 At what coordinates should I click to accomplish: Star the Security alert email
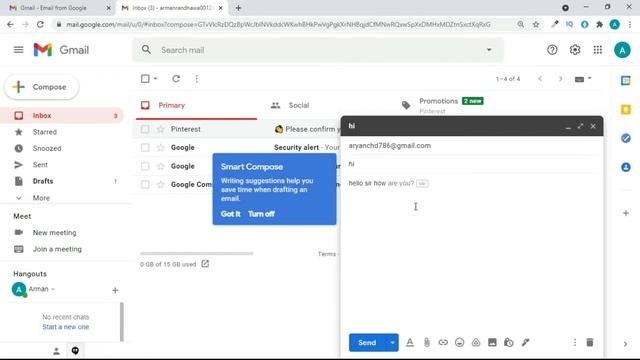coord(160,147)
